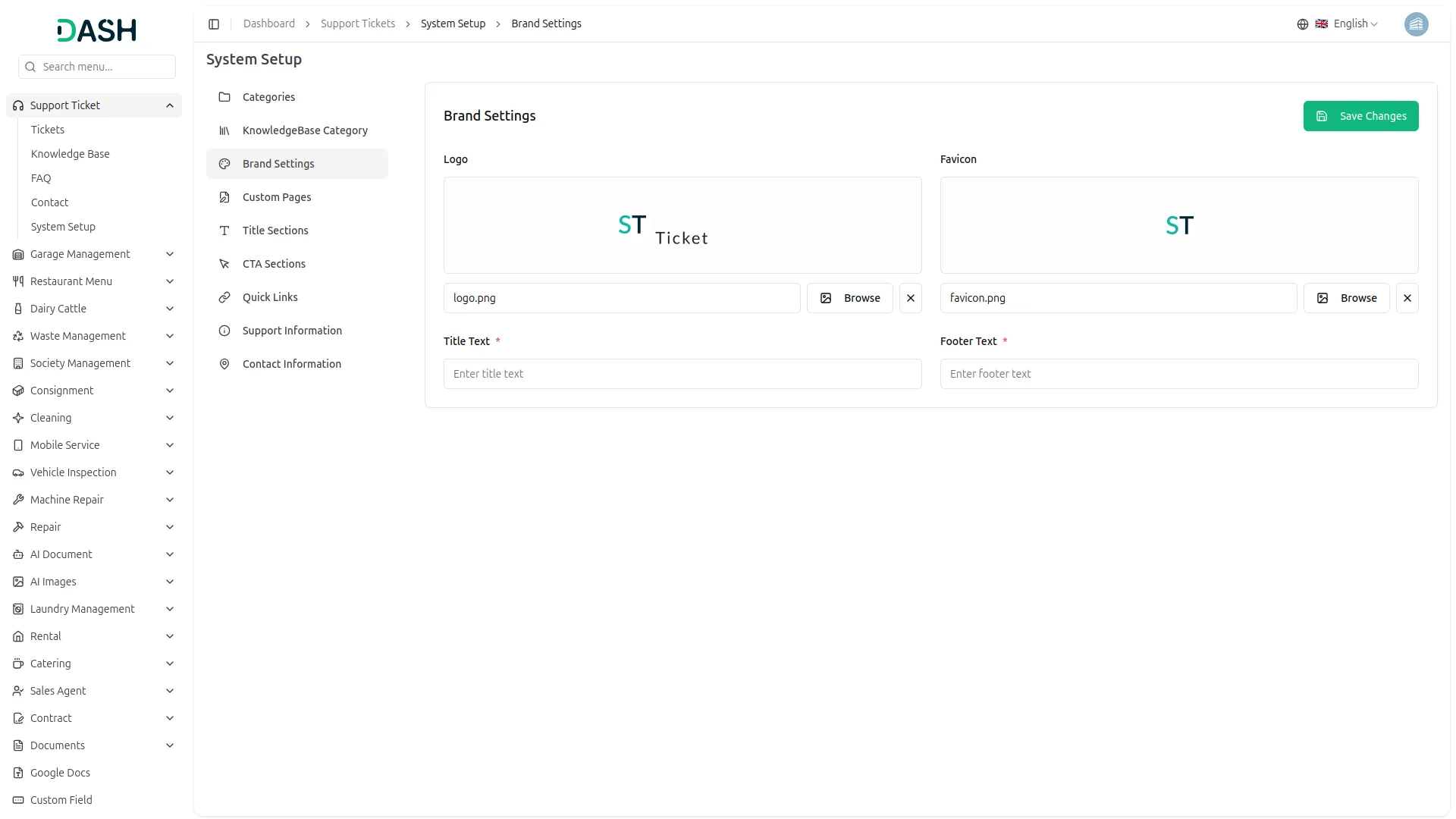Focus the Search menu field
This screenshot has width=1456, height=819.
(x=105, y=67)
